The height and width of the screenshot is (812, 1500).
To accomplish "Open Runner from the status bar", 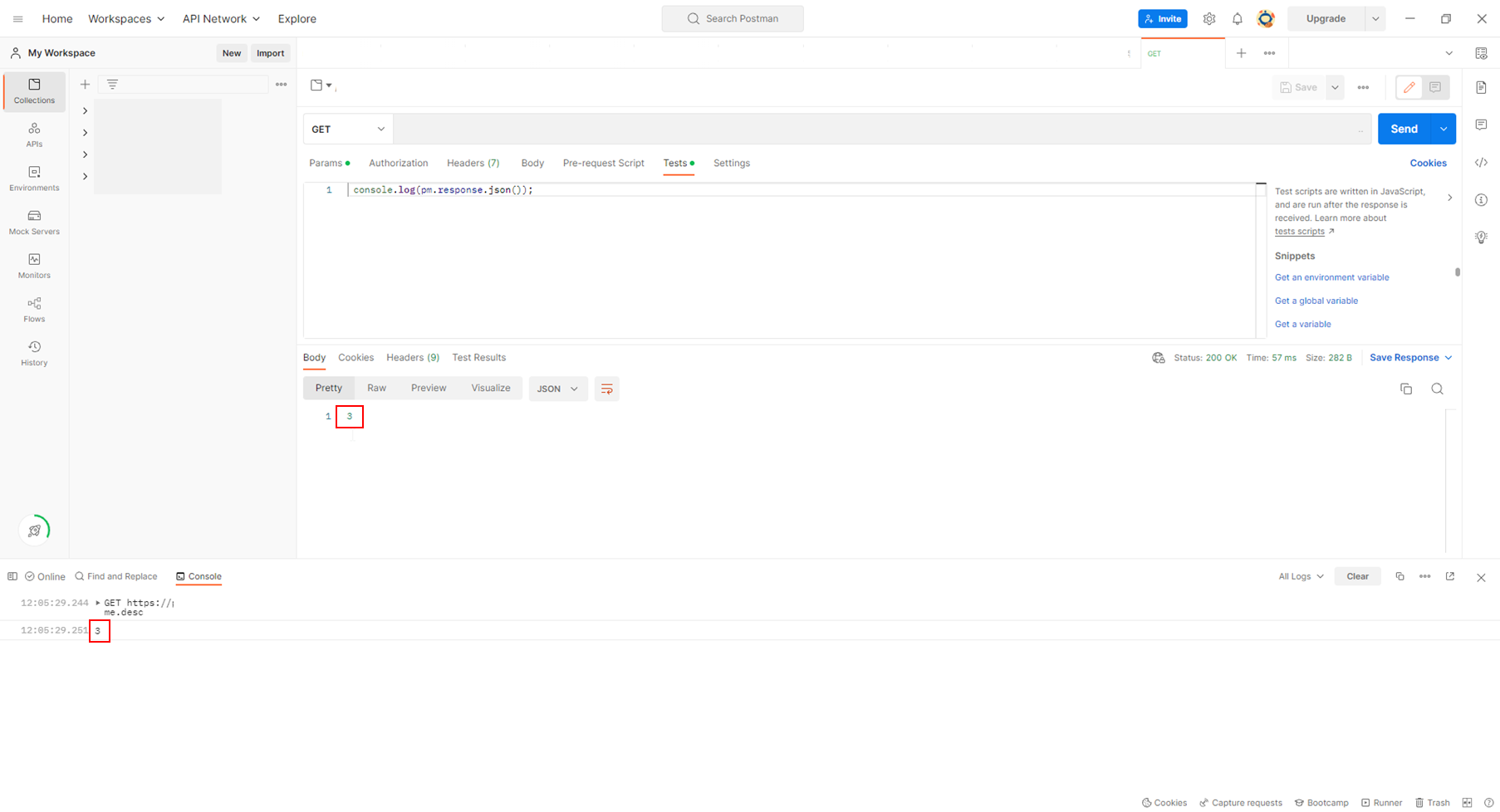I will pos(1381,803).
